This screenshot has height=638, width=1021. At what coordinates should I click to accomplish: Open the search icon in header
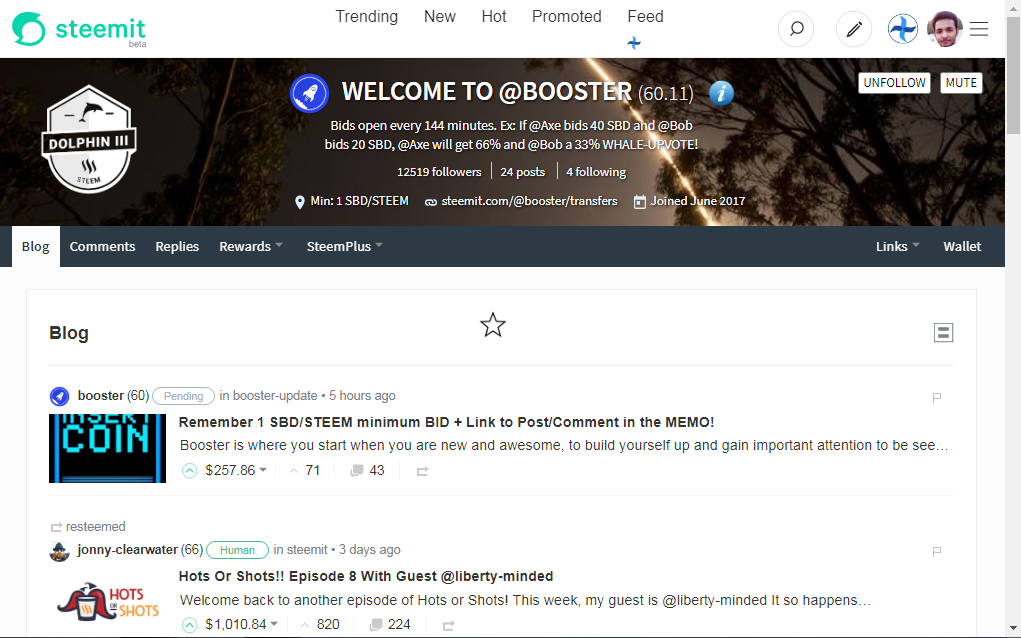pos(796,29)
